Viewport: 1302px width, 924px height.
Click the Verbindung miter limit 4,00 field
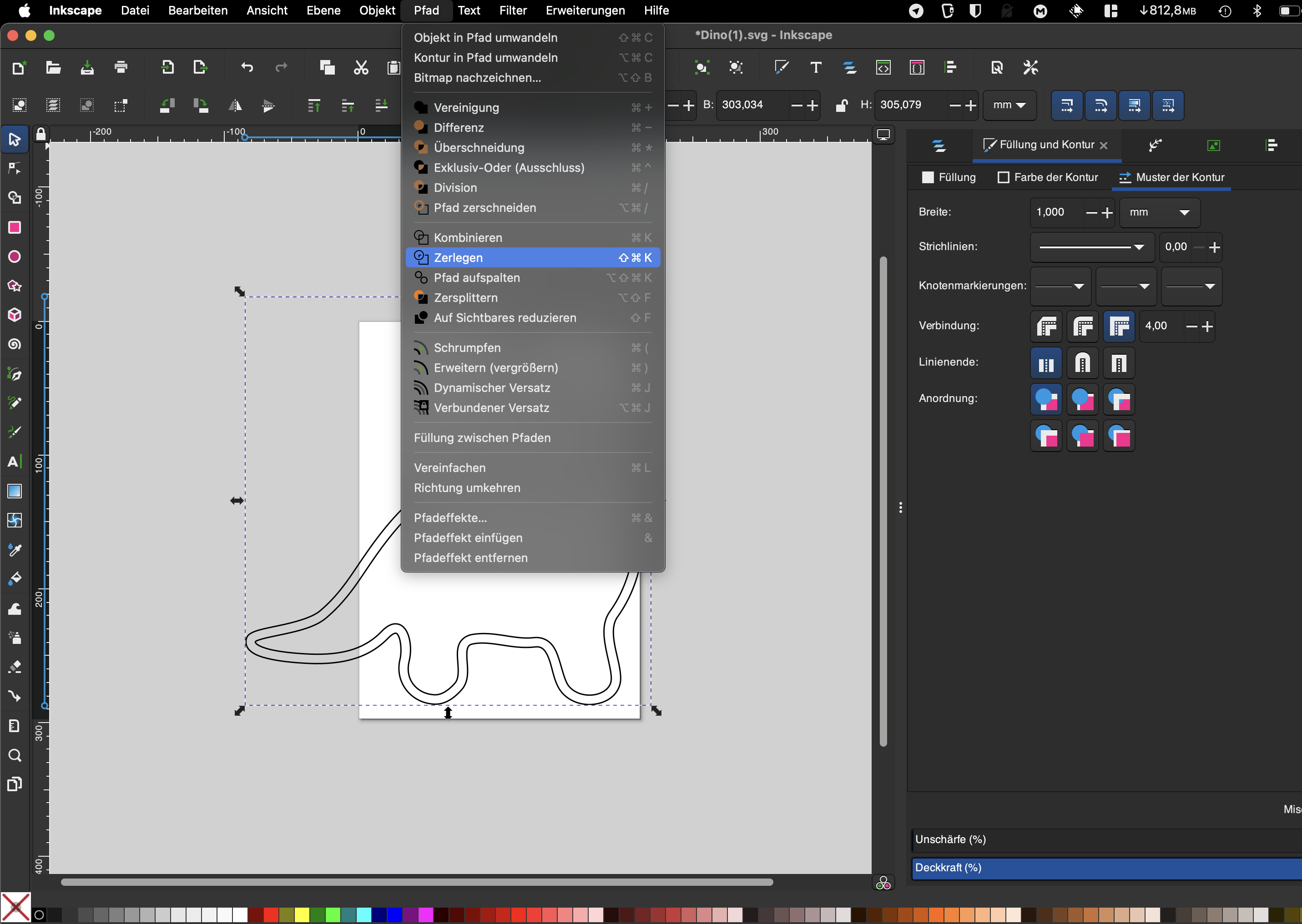1161,326
